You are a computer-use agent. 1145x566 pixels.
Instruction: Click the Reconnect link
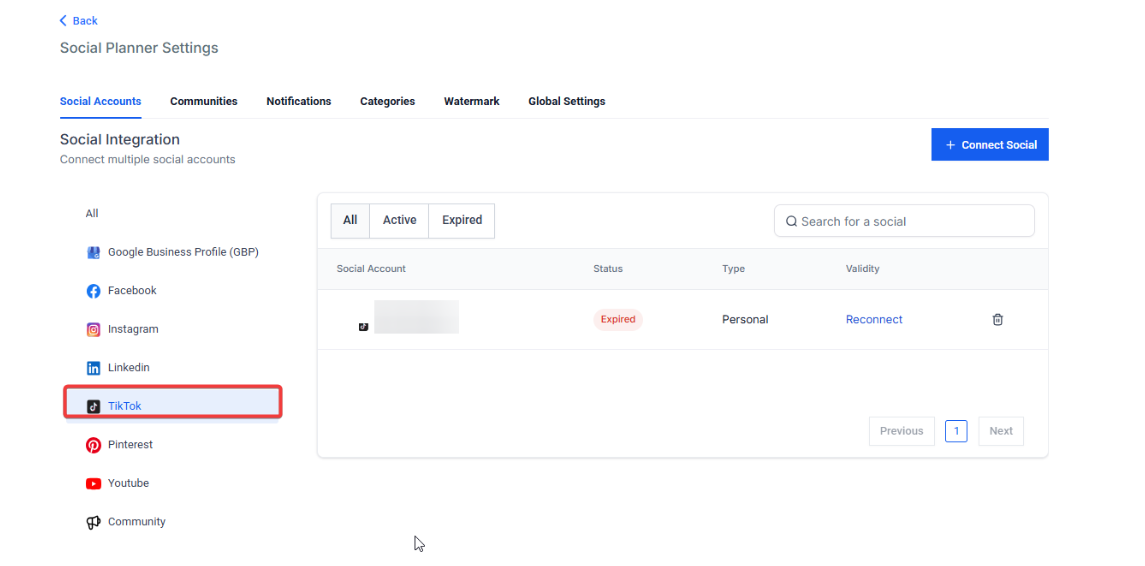(873, 320)
